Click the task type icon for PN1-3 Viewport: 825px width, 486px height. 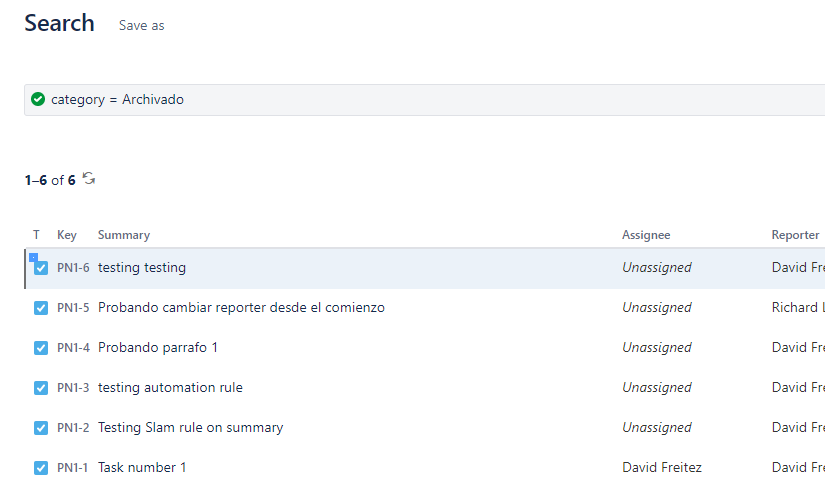point(41,388)
